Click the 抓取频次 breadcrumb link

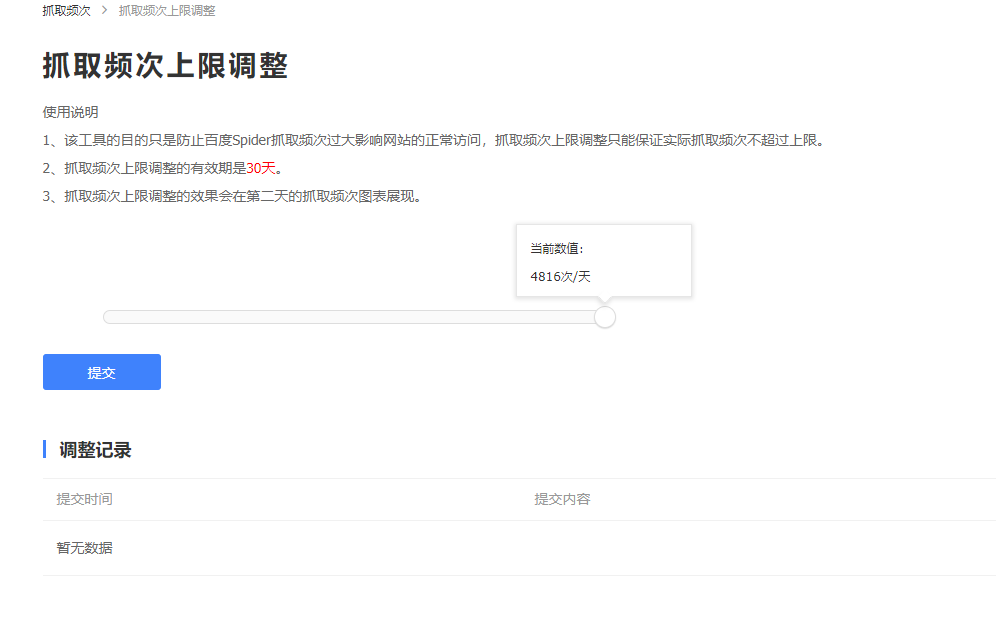pos(64,10)
